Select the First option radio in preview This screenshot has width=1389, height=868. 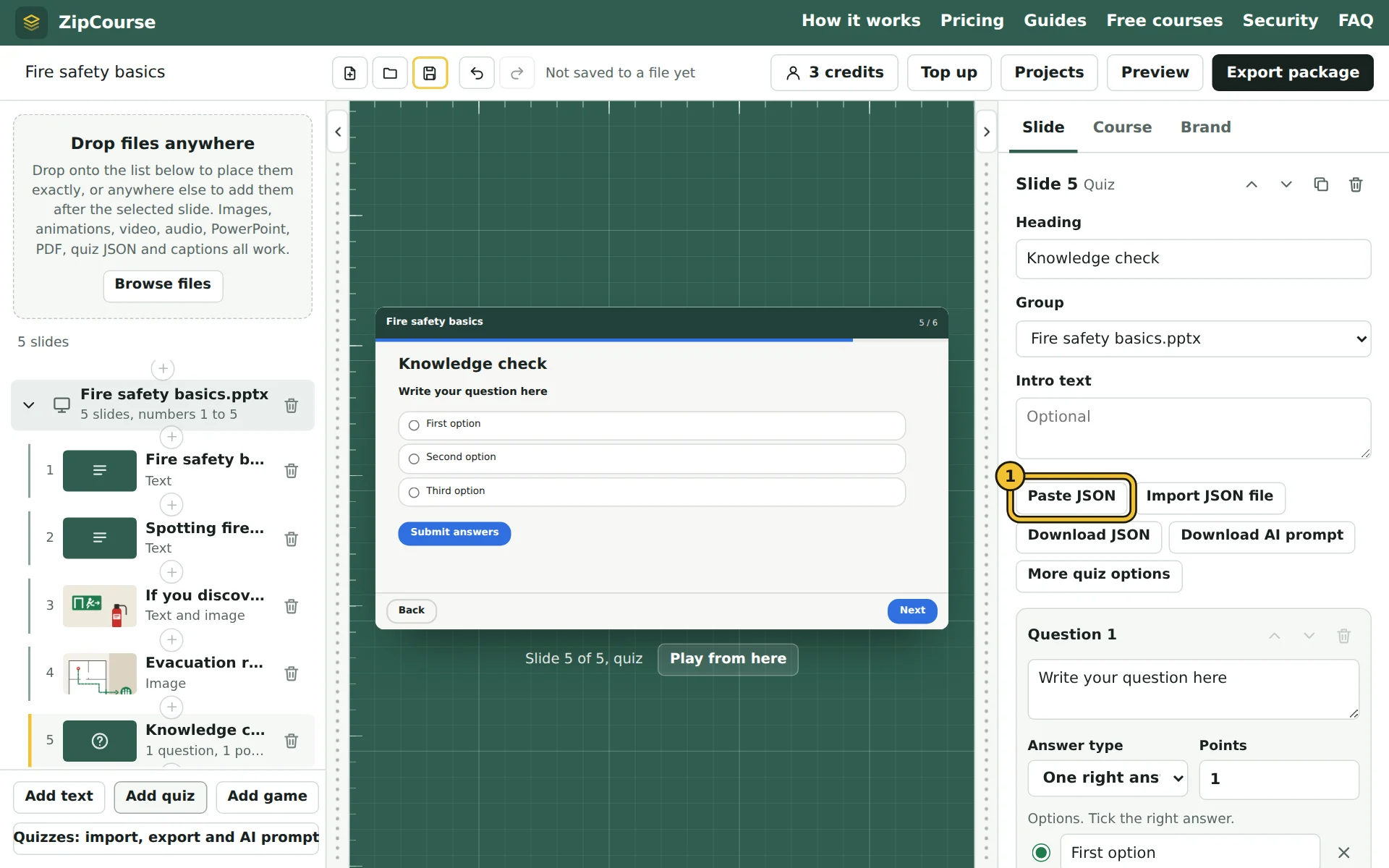click(x=414, y=425)
